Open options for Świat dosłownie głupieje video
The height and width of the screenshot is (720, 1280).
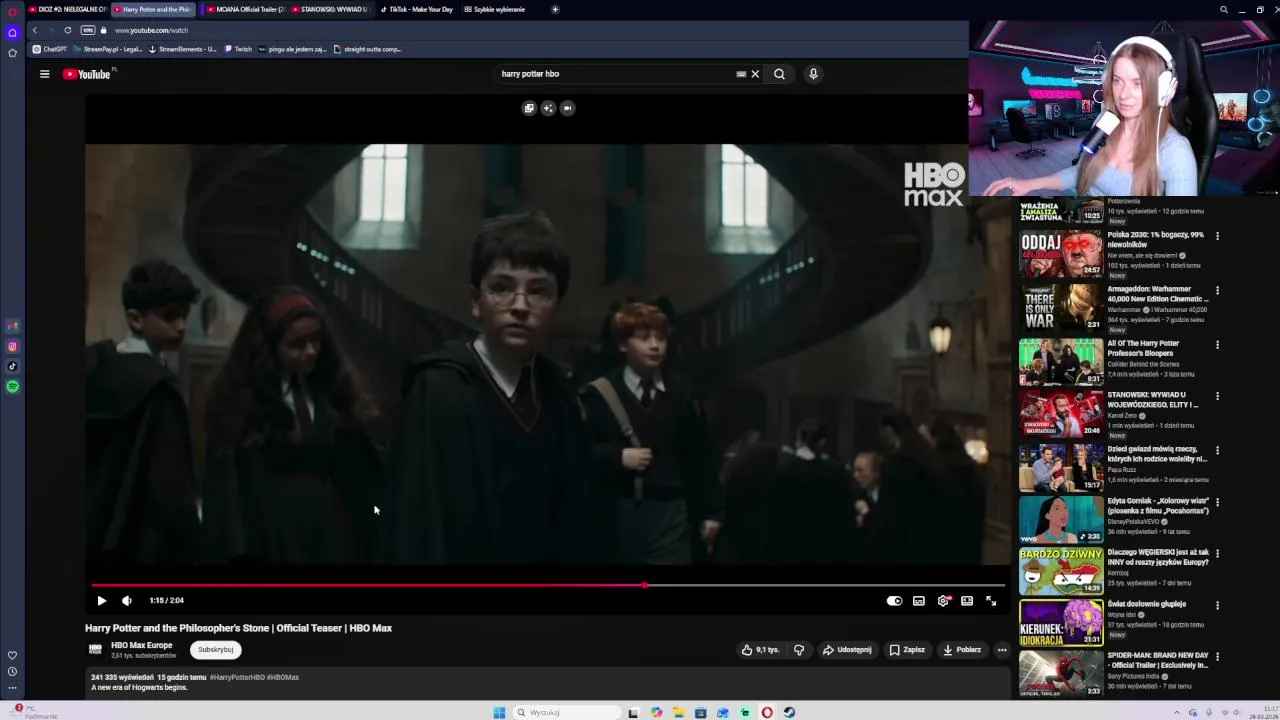pos(1217,605)
